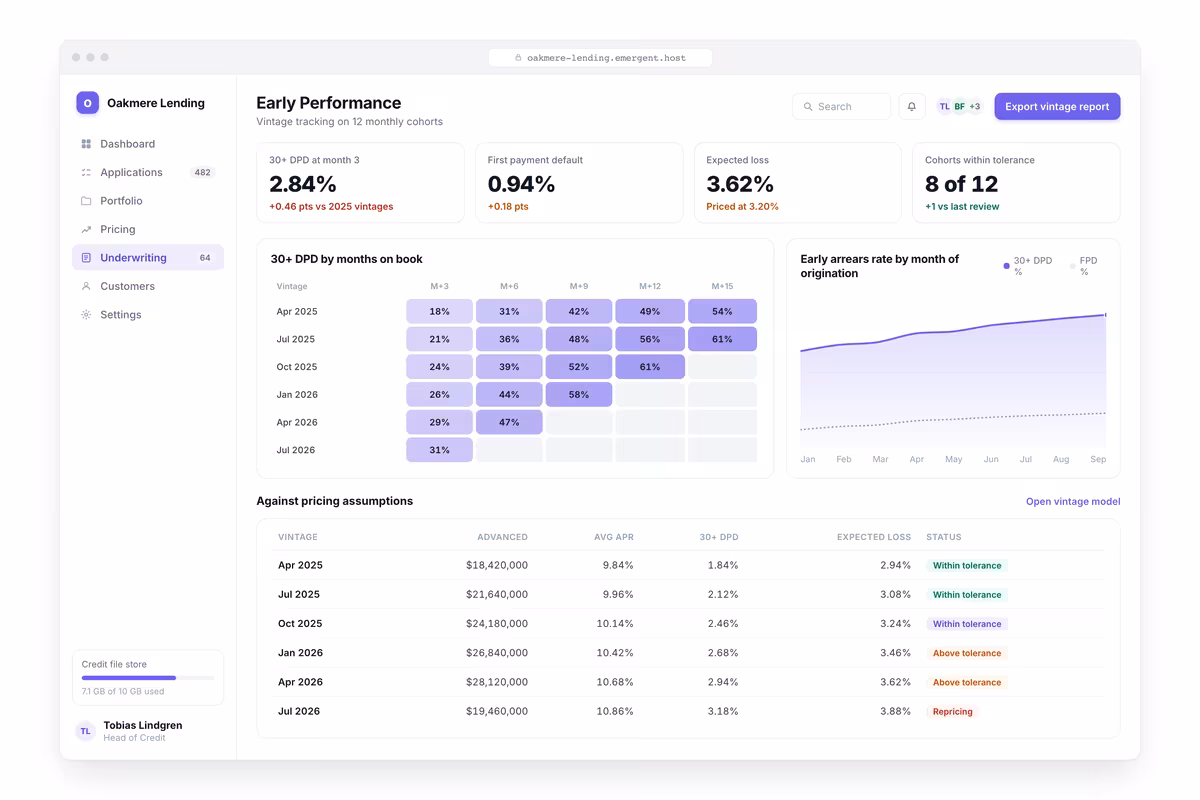1200x800 pixels.
Task: Click Jul 2026 M+3 cell 31%
Action: click(439, 450)
